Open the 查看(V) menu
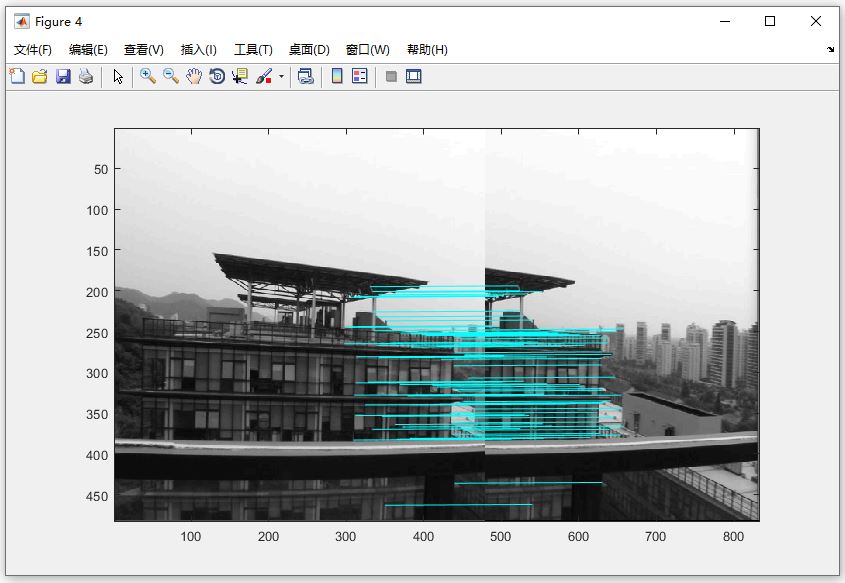The image size is (845, 583). click(144, 50)
